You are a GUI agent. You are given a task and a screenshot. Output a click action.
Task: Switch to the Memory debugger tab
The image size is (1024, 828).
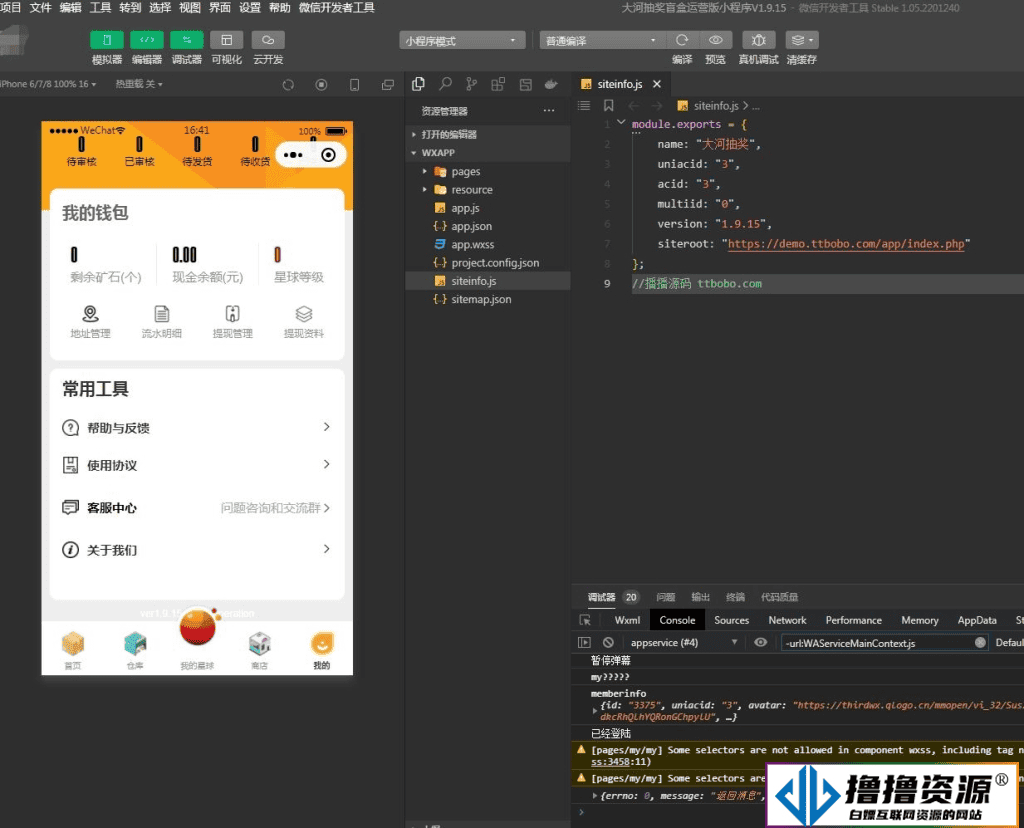click(920, 620)
